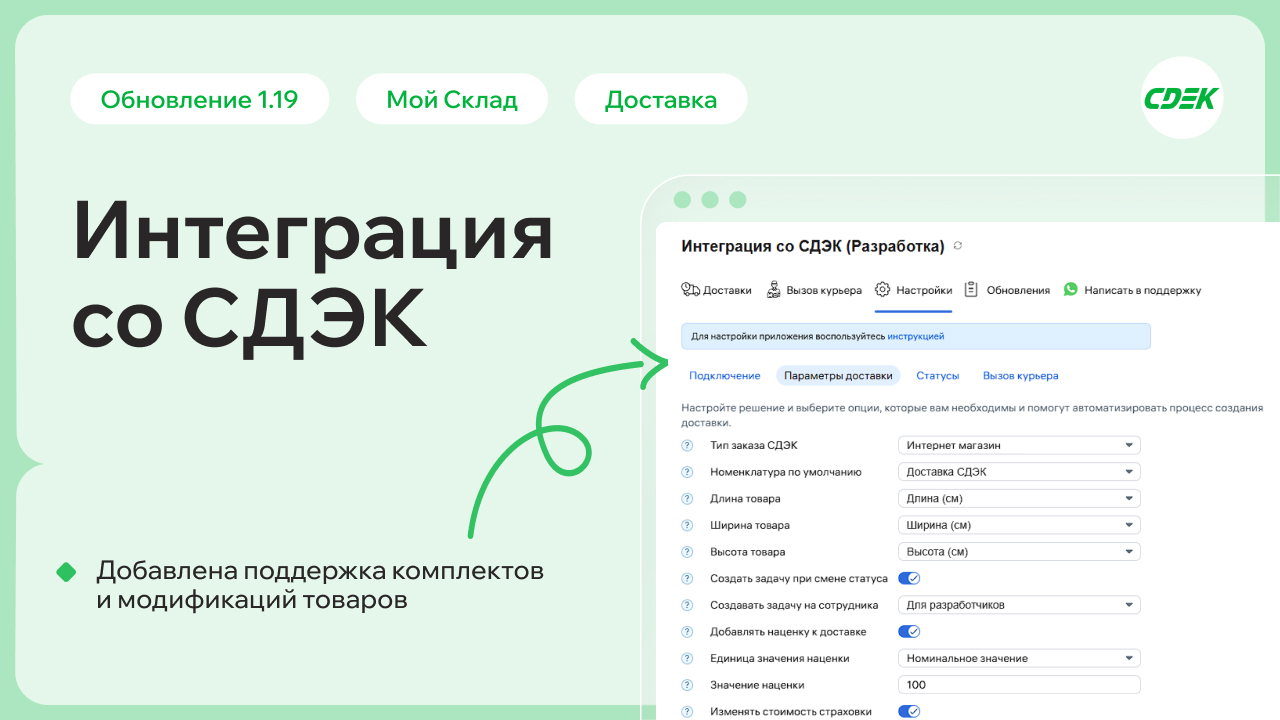This screenshot has width=1280, height=720.
Task: Toggle Создать задачу при смене статуса switch
Action: pyautogui.click(x=909, y=578)
